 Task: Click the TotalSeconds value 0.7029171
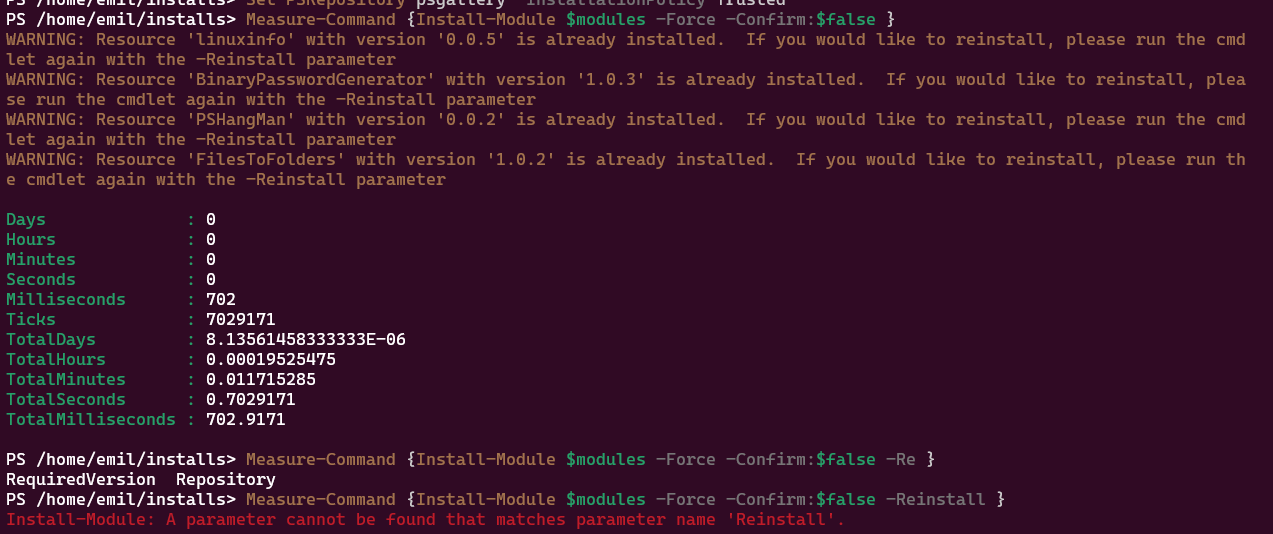click(251, 400)
